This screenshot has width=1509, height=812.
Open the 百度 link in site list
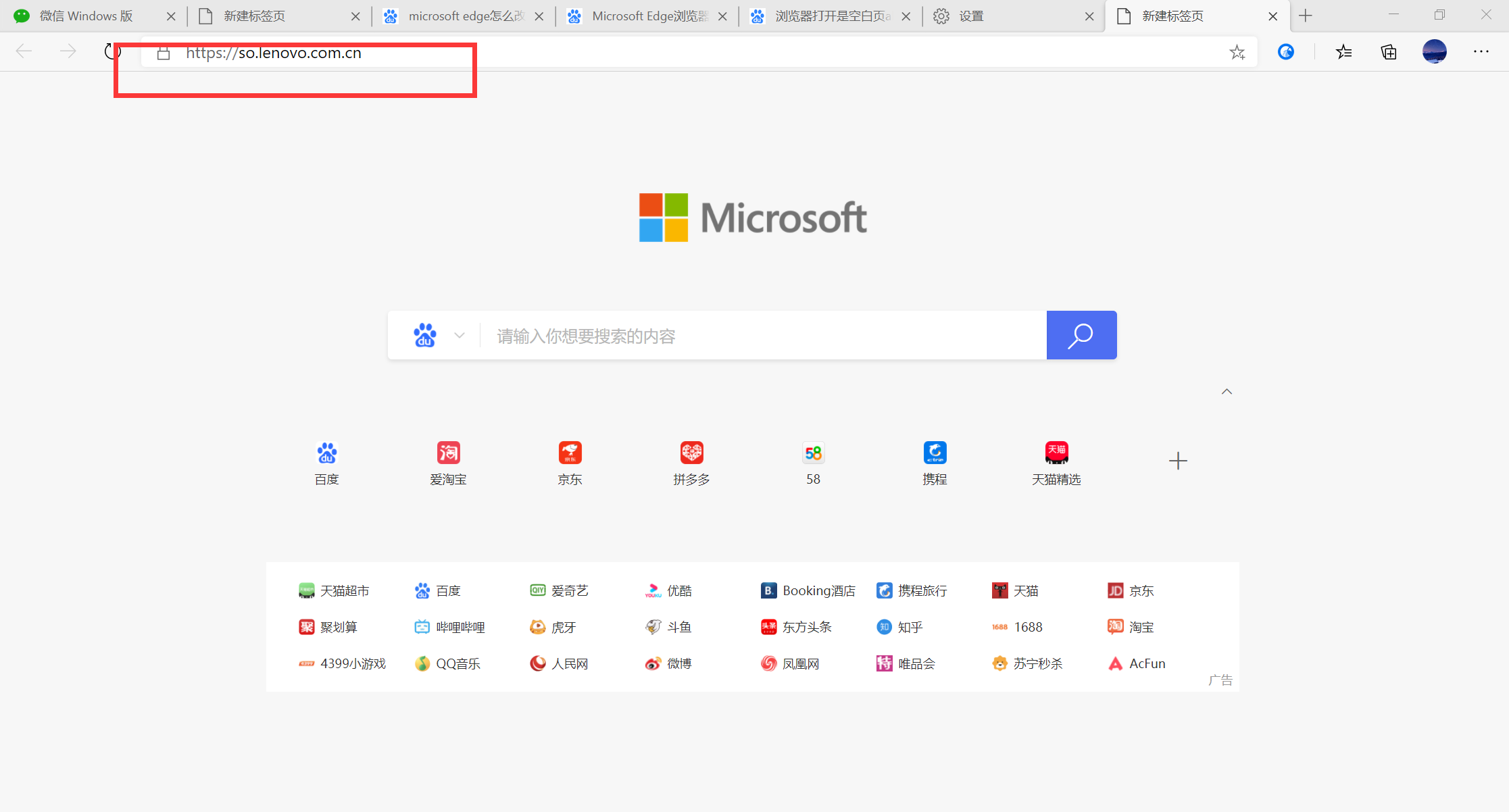click(x=437, y=591)
